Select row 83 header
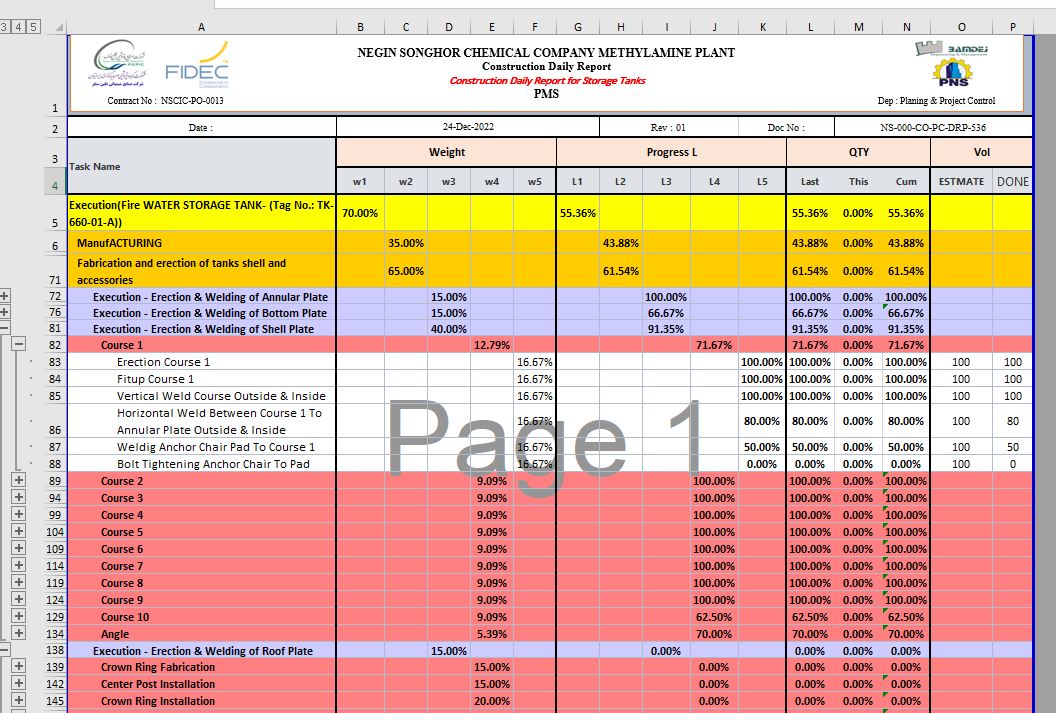Screen dimensions: 1056x713 [54, 362]
